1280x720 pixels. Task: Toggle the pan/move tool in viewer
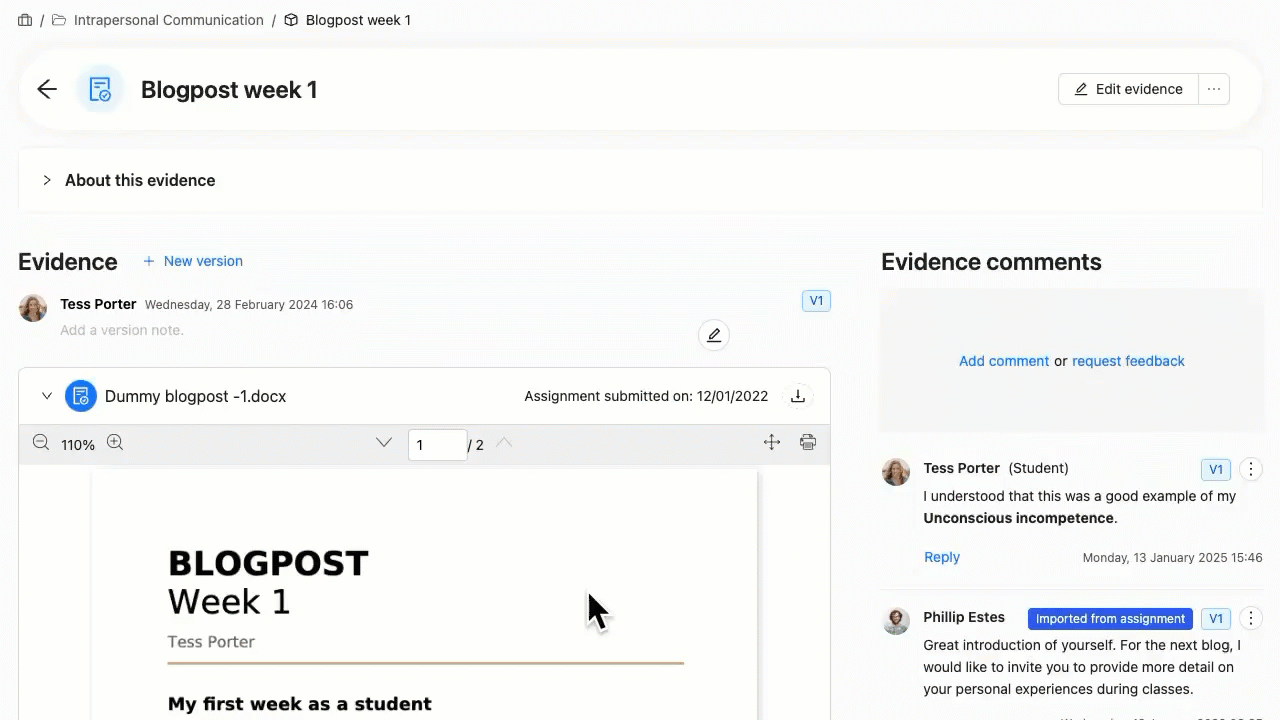[772, 442]
